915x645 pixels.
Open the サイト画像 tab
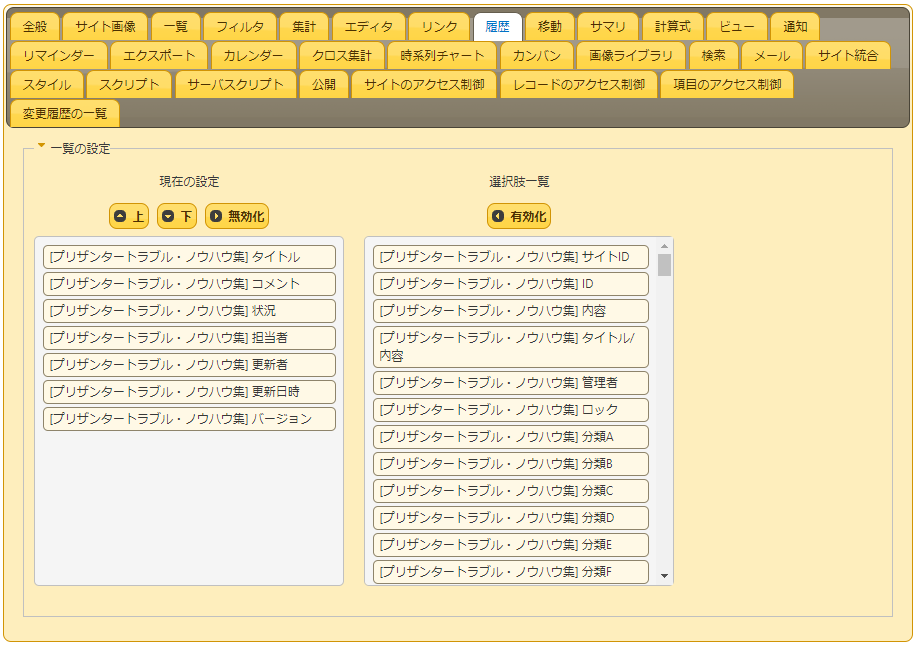[x=105, y=27]
